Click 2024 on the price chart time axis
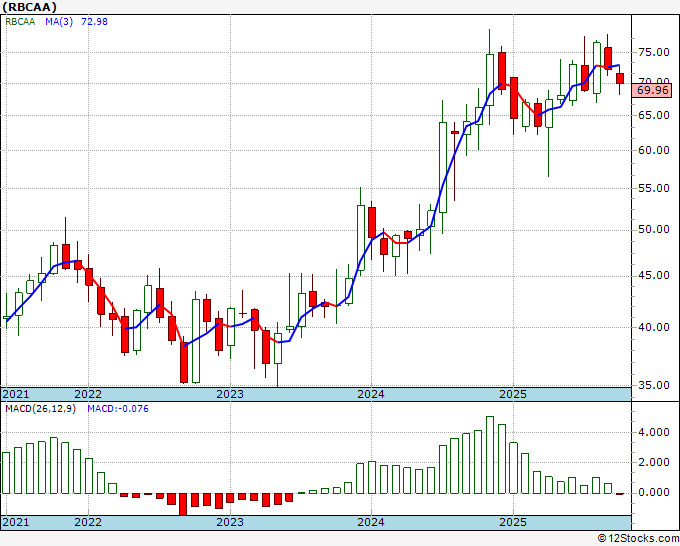This screenshot has height=546, width=680. click(371, 394)
